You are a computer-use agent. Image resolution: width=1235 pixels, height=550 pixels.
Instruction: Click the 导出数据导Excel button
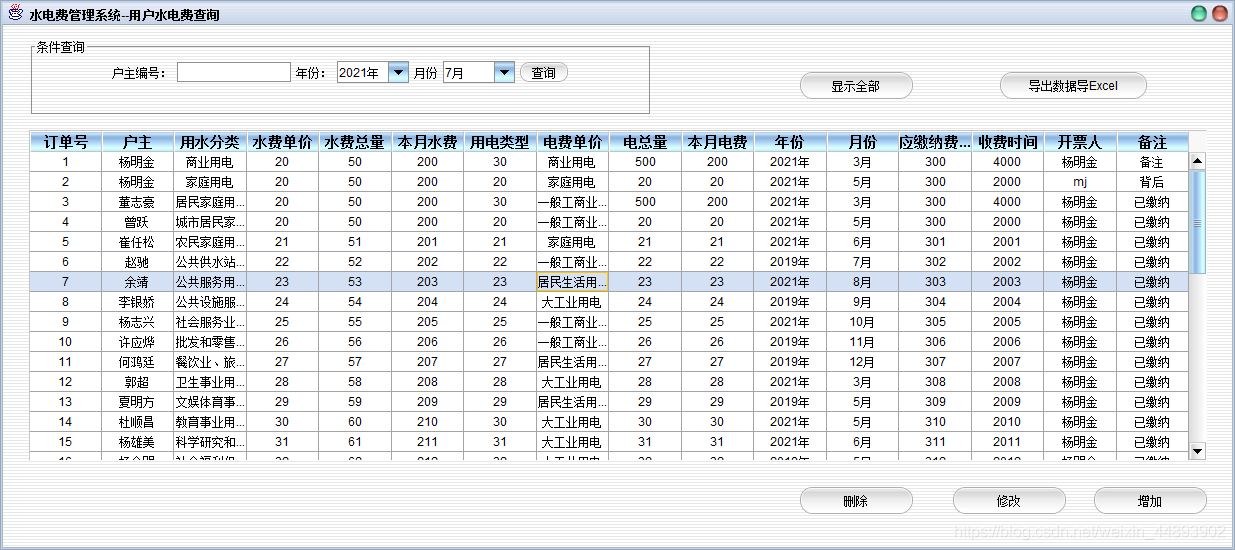(1073, 86)
